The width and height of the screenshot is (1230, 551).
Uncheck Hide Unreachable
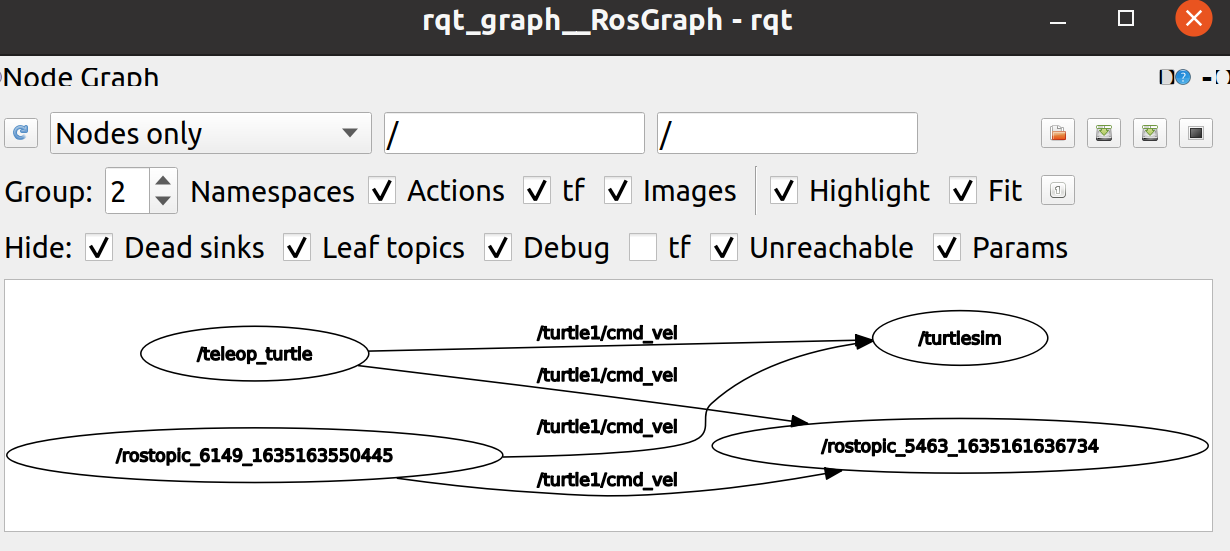pos(724,247)
